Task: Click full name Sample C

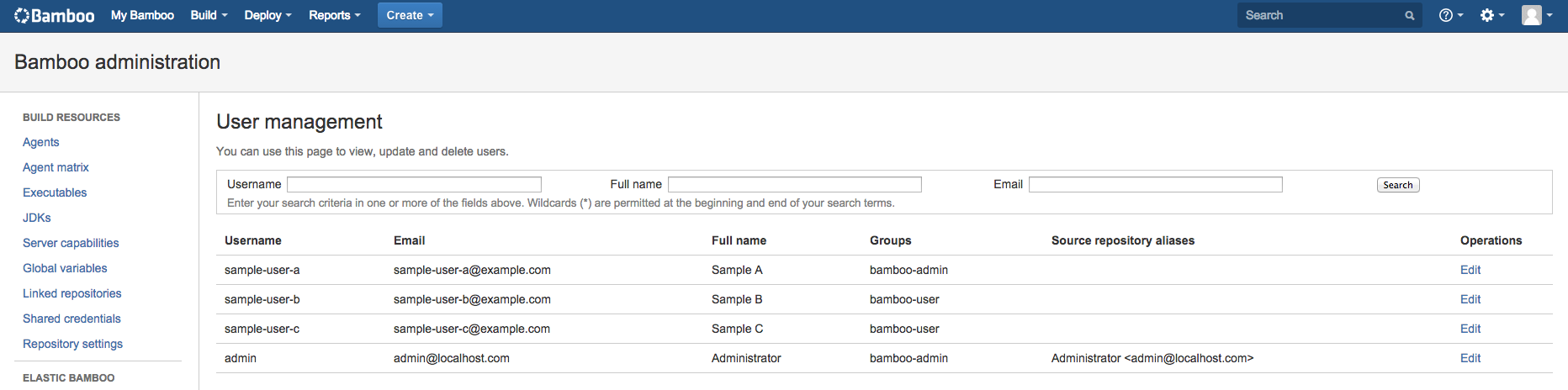Action: tap(738, 329)
